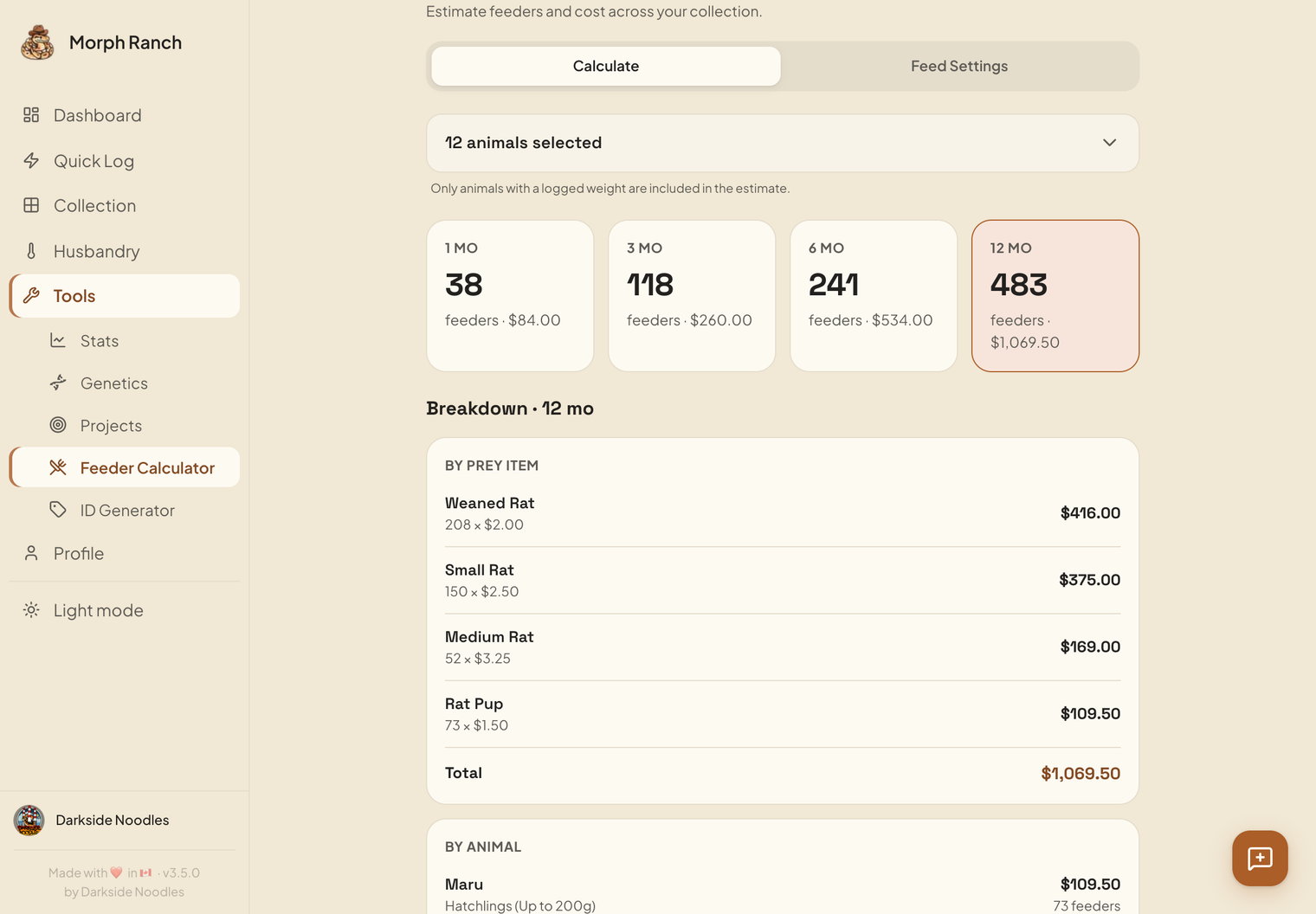Switch to the Feed Settings tab
The image size is (1316, 914).
[959, 66]
